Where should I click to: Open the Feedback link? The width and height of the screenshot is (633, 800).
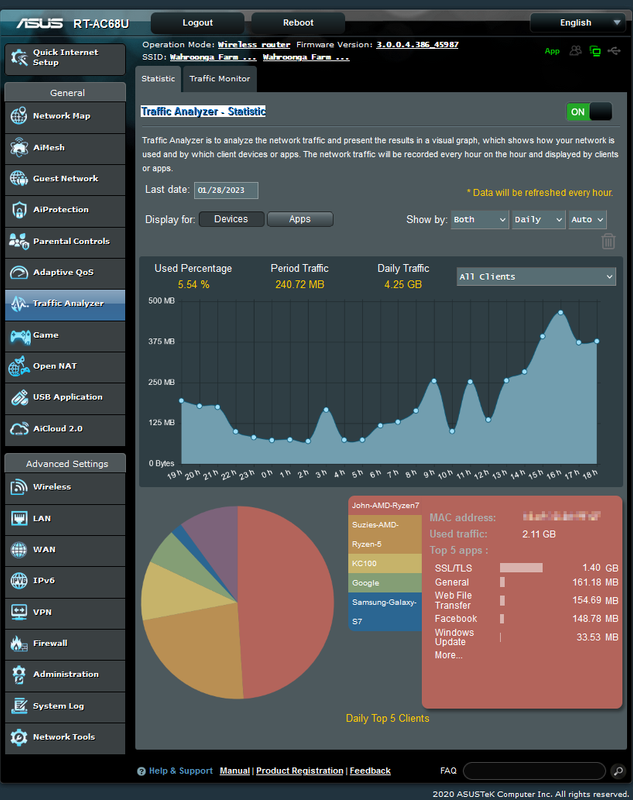370,771
